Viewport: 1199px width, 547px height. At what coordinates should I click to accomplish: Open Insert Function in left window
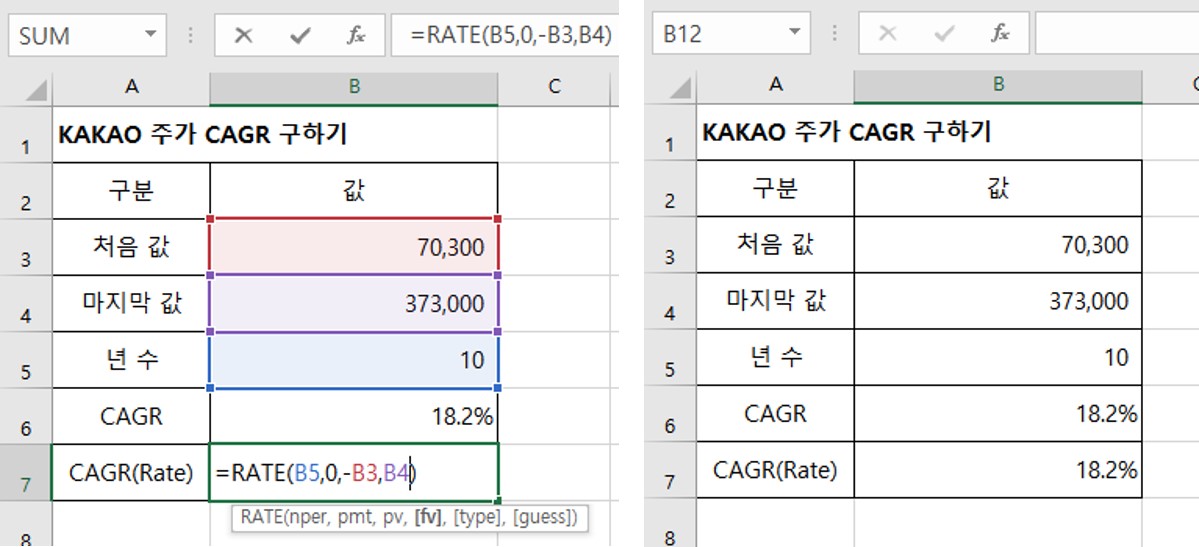(356, 35)
